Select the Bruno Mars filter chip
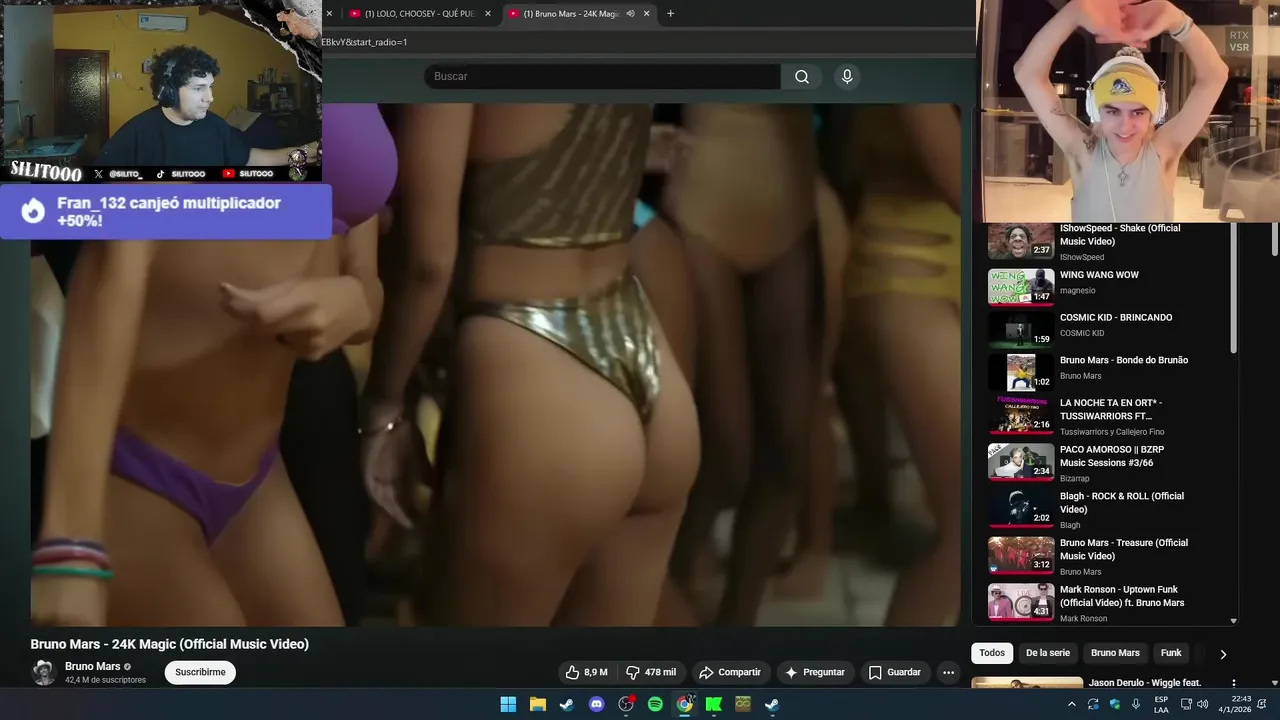Image resolution: width=1280 pixels, height=720 pixels. [1115, 653]
